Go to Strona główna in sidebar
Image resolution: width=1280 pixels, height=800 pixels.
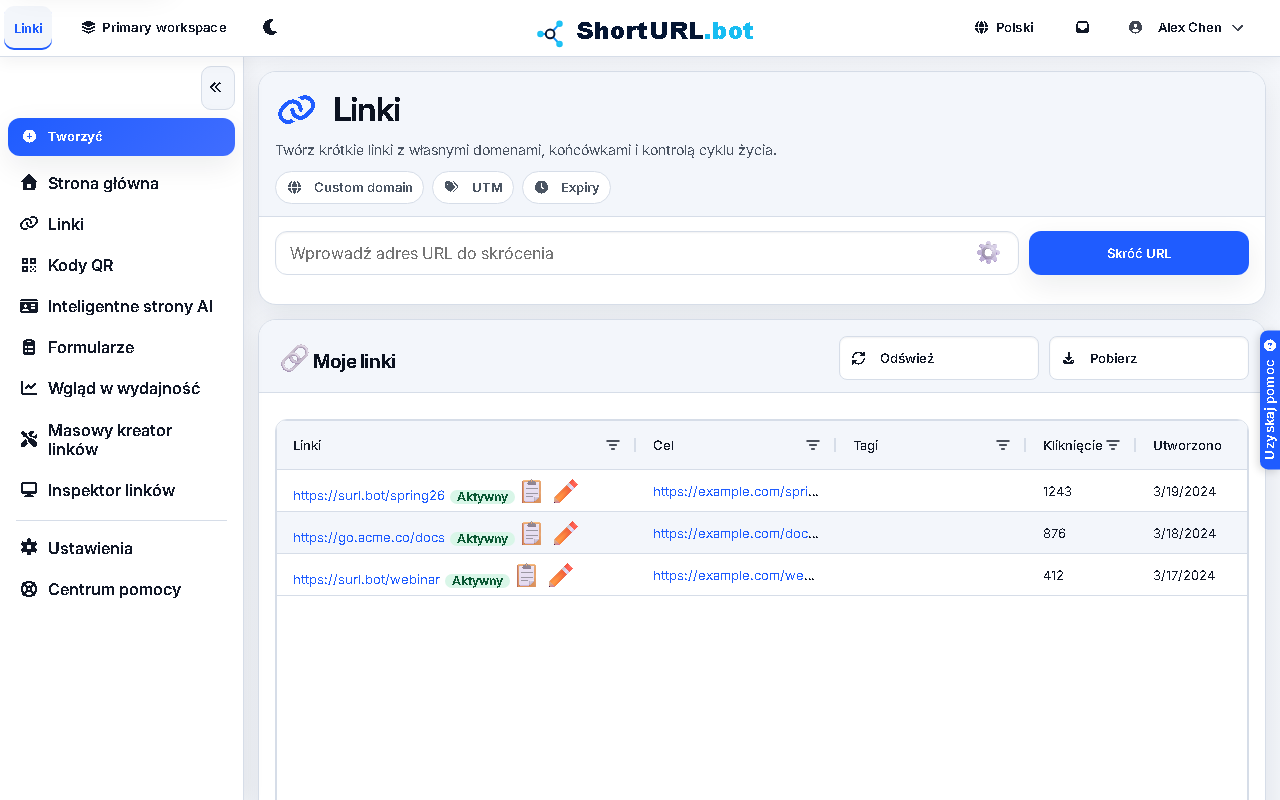(x=121, y=183)
